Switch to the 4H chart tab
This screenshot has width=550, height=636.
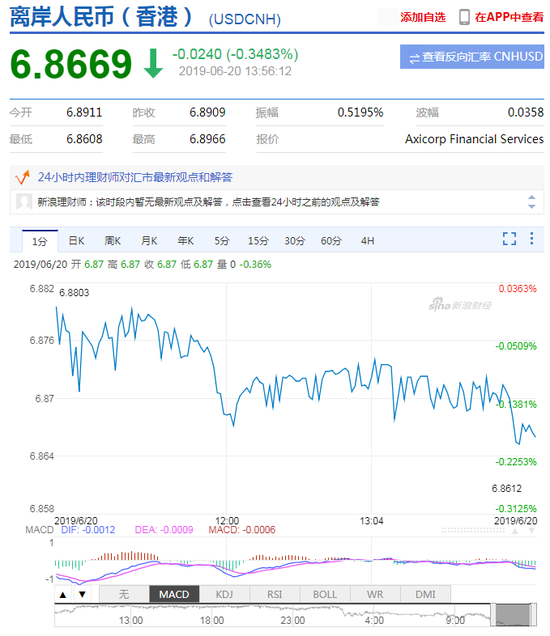coord(367,241)
